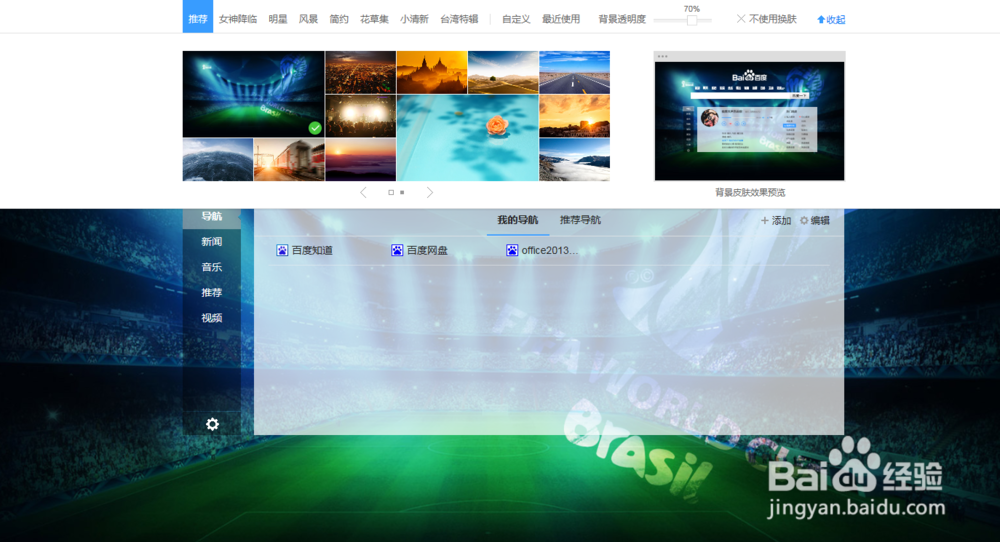Viewport: 1000px width, 542px height.
Task: Click the up arrow icon beside 收起
Action: (x=821, y=20)
